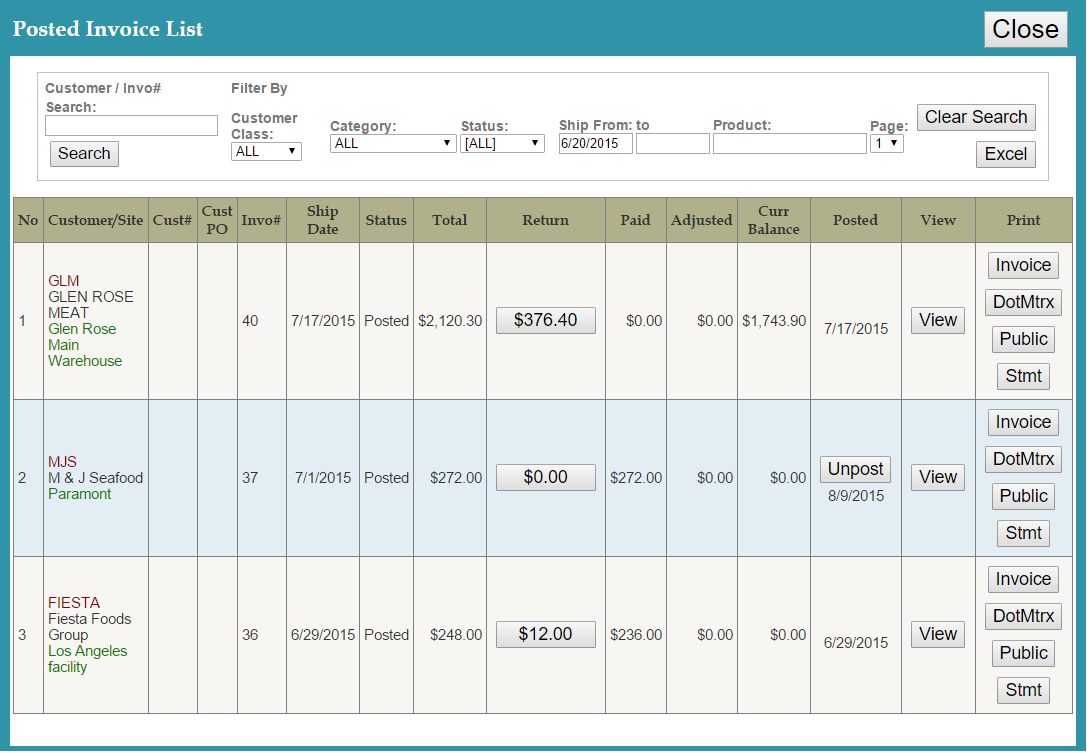Open the Customer Class dropdown
This screenshot has width=1087, height=753.
point(267,150)
